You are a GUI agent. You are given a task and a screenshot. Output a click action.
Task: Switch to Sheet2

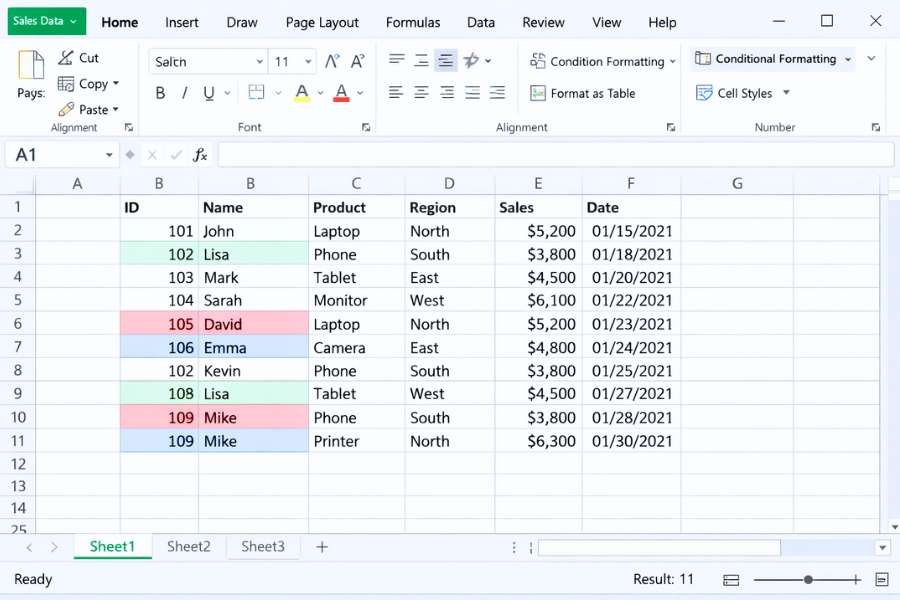[x=188, y=547]
